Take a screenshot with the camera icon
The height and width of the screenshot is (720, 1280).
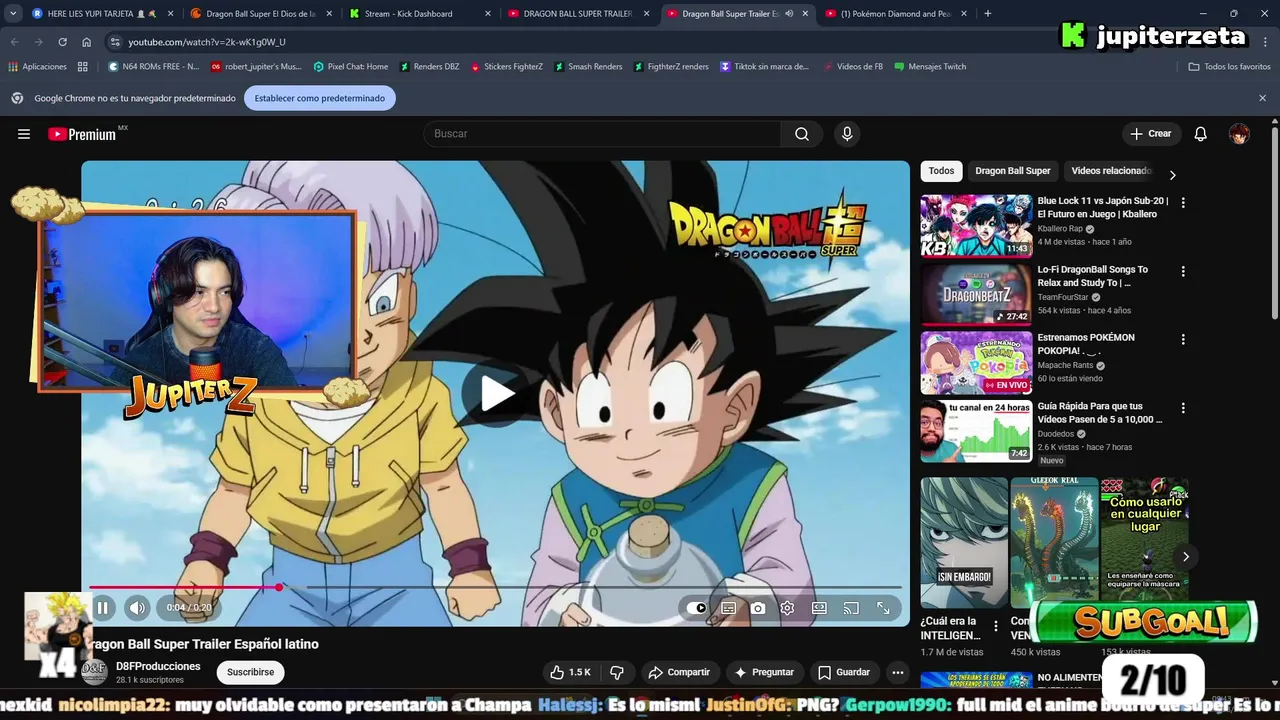point(758,608)
